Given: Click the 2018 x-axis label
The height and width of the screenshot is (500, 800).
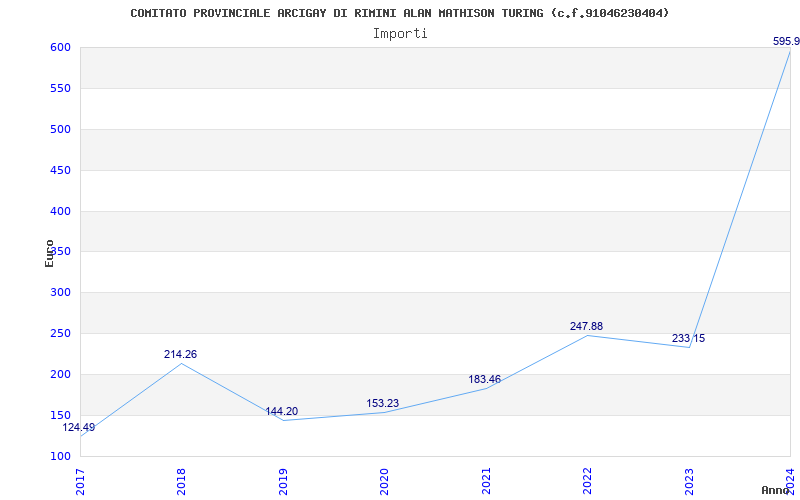Looking at the screenshot, I should point(182,482).
